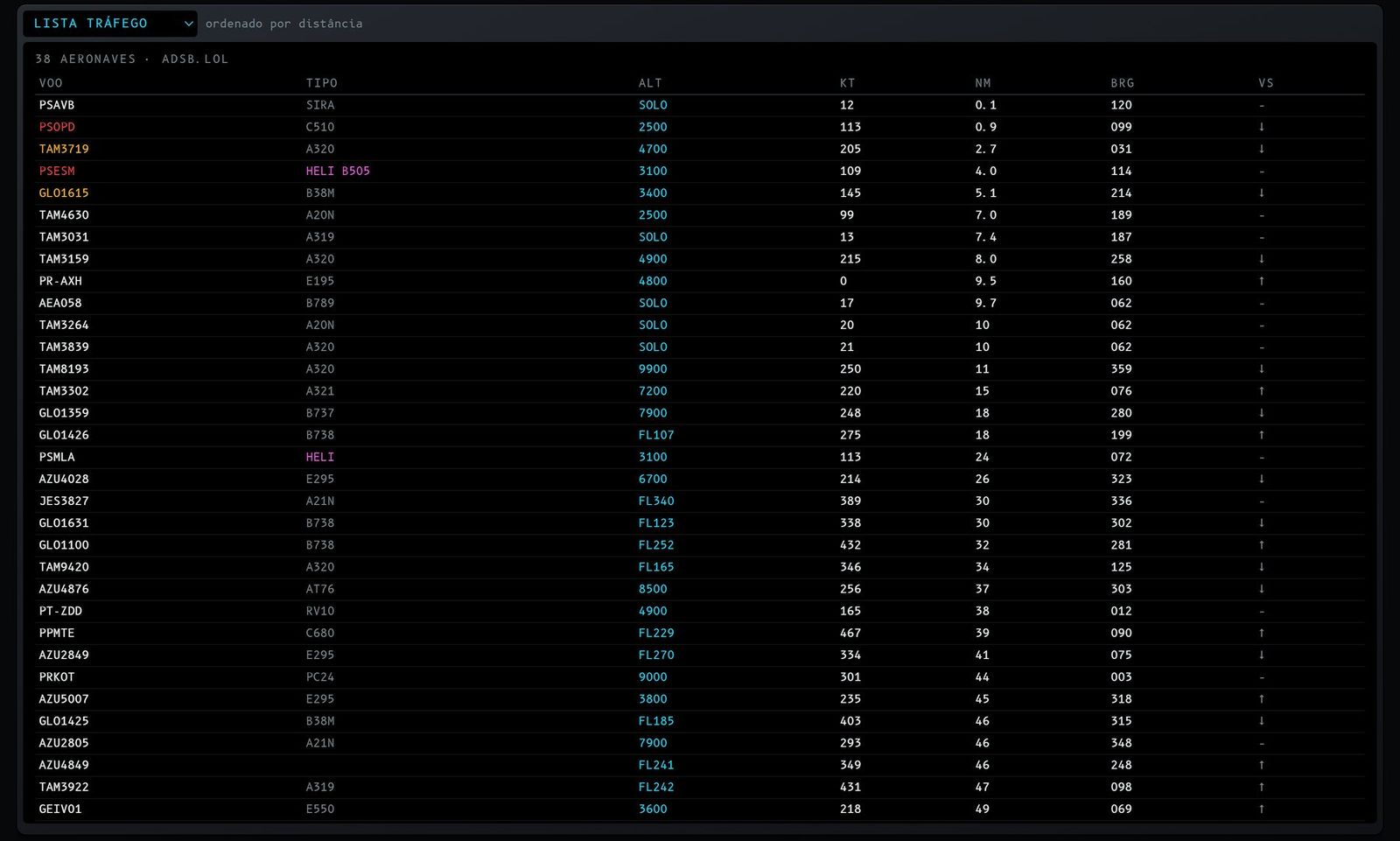This screenshot has height=841, width=1400.
Task: Click the KT column header
Action: (x=847, y=83)
